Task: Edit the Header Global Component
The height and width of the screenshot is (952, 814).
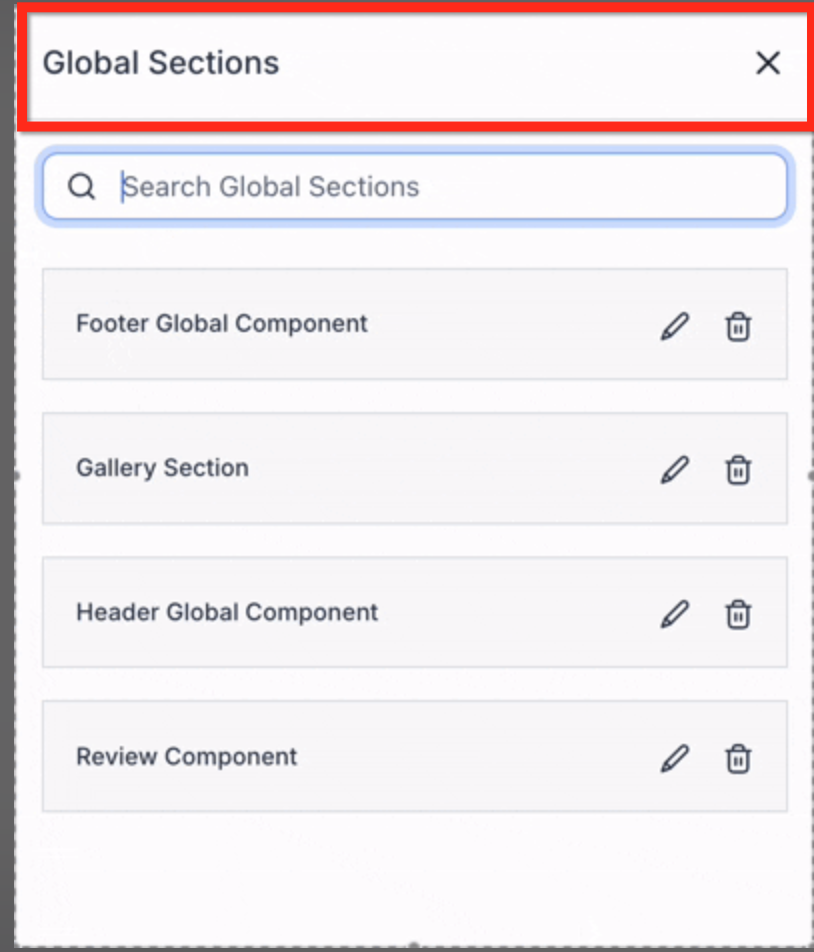Action: 675,613
